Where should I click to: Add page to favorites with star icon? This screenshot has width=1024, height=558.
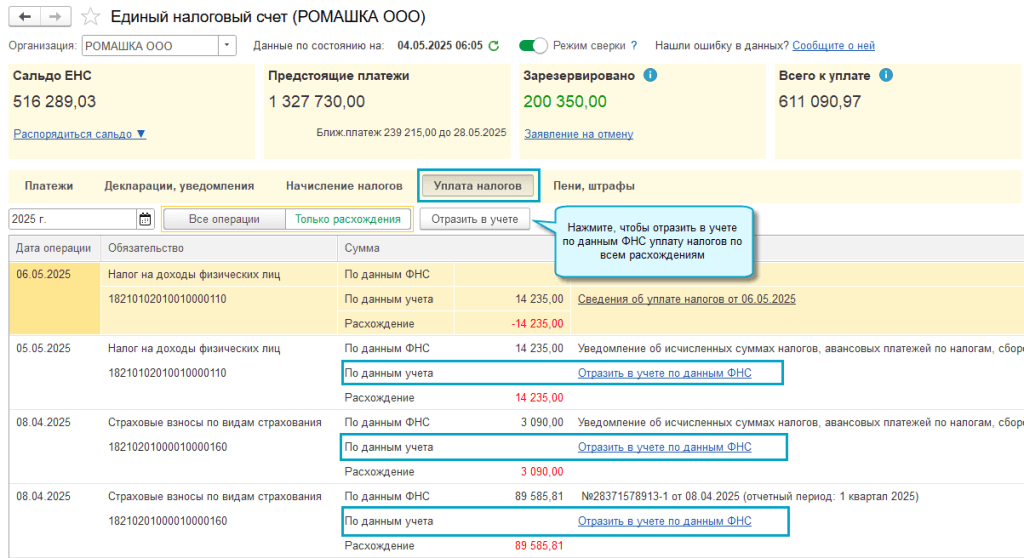coord(90,17)
